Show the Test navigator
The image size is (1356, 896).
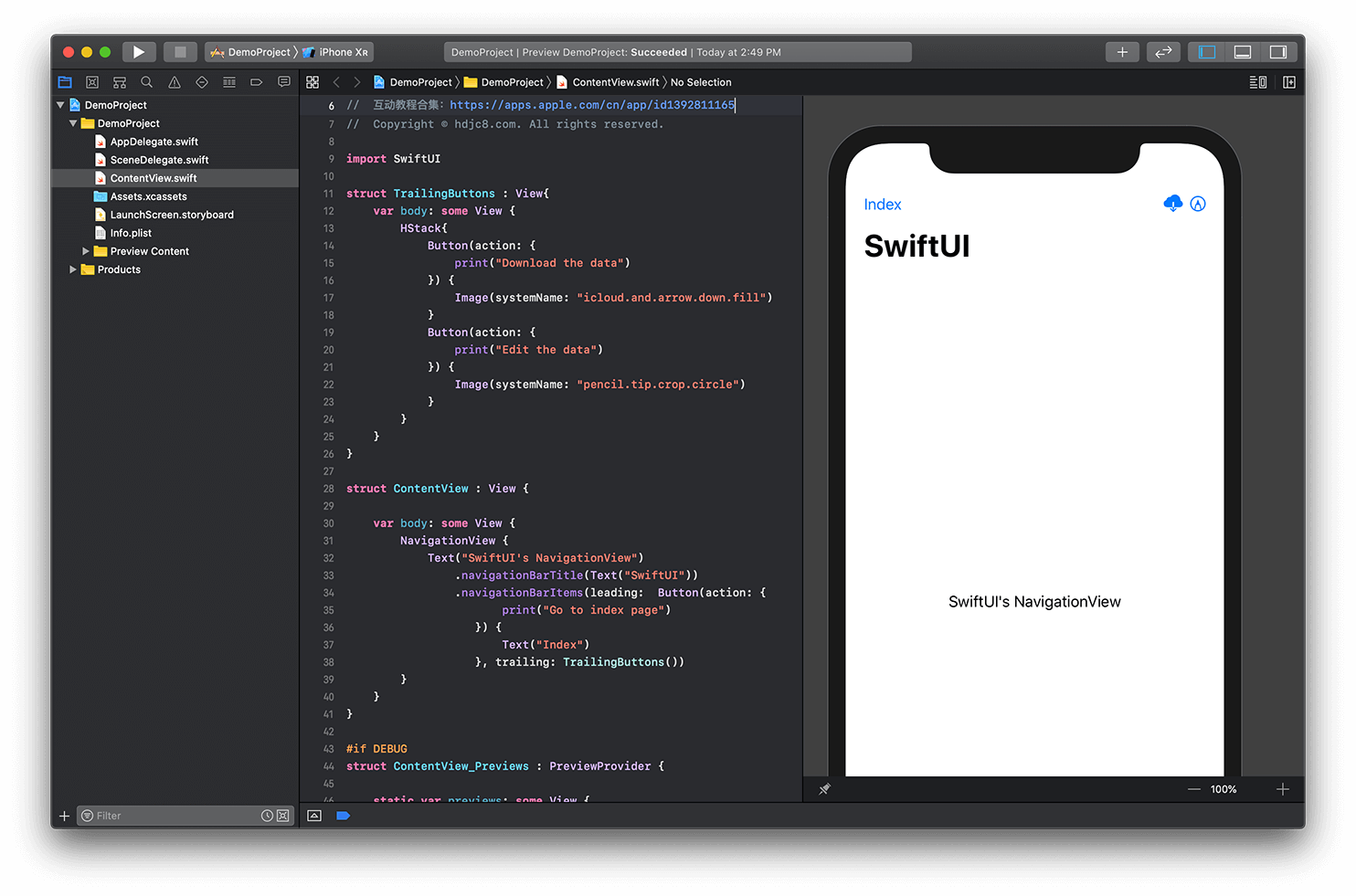(x=202, y=82)
